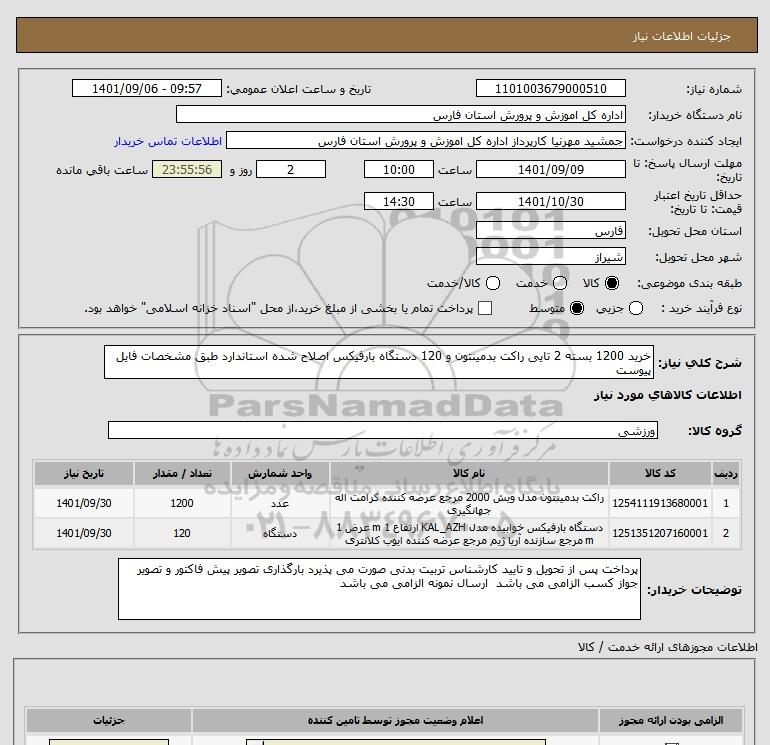Click the تاریخ نیاز column header

click(x=84, y=473)
